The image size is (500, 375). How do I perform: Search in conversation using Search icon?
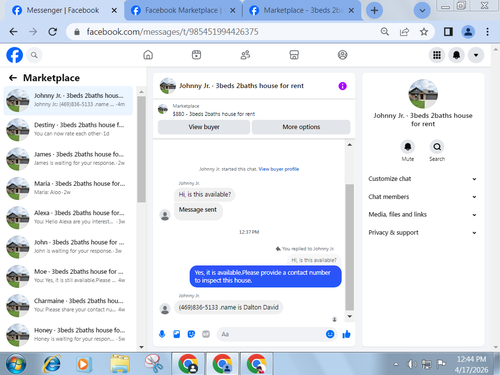[x=437, y=147]
